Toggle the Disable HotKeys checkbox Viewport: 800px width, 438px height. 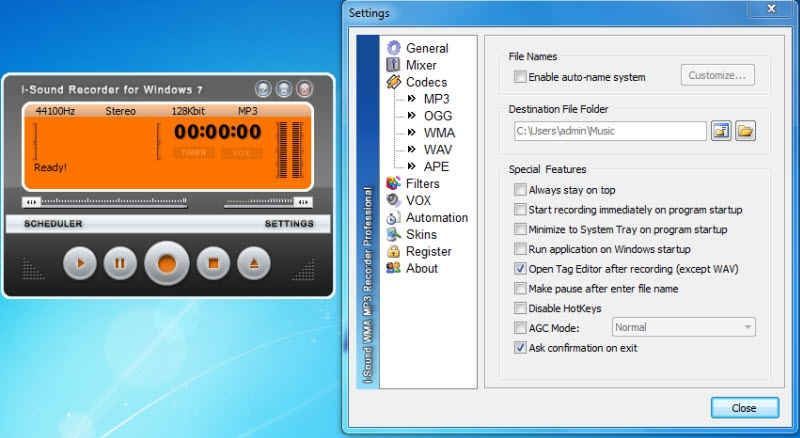click(520, 308)
